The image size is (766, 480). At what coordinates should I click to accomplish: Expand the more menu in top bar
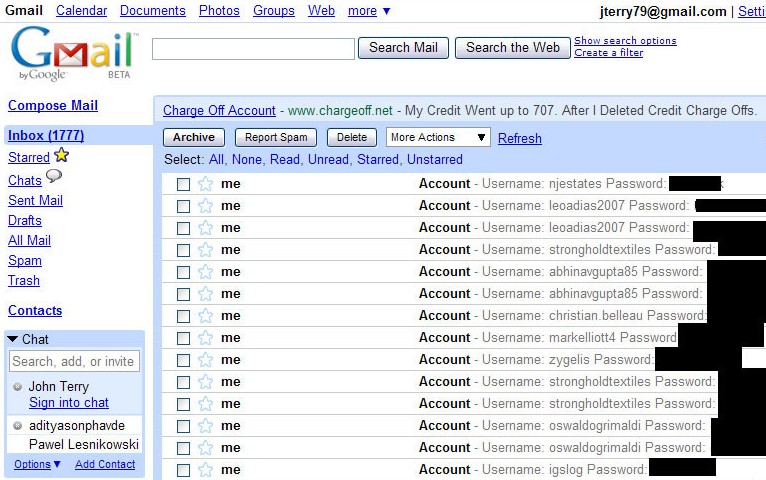pos(369,11)
